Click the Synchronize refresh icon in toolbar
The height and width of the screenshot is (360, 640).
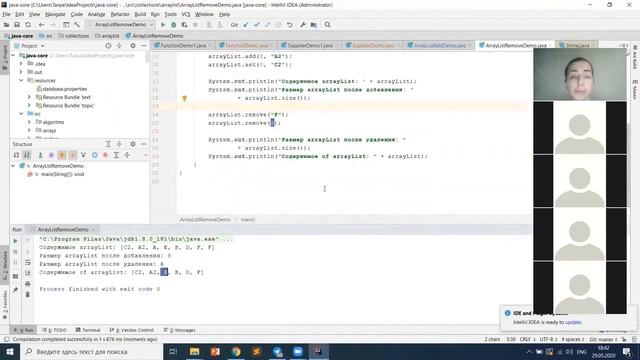tap(28, 25)
